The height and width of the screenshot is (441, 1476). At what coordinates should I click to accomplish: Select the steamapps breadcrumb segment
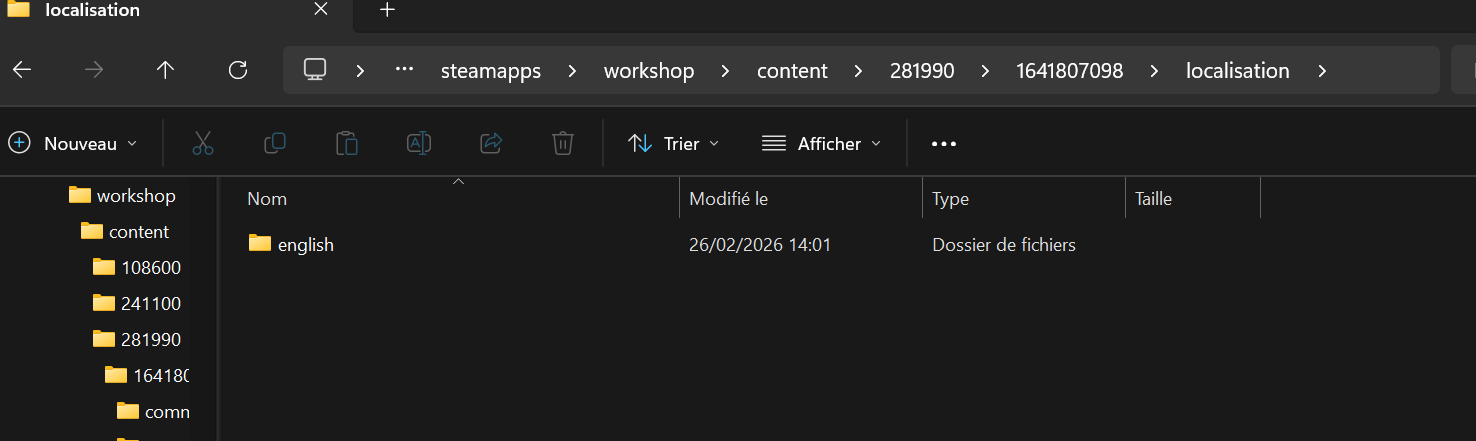491,71
